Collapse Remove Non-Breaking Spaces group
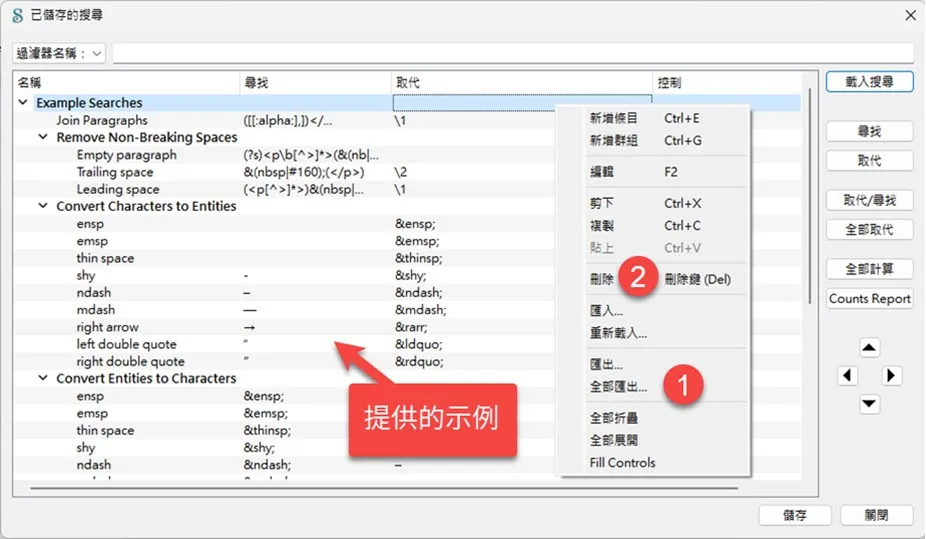 [x=43, y=137]
